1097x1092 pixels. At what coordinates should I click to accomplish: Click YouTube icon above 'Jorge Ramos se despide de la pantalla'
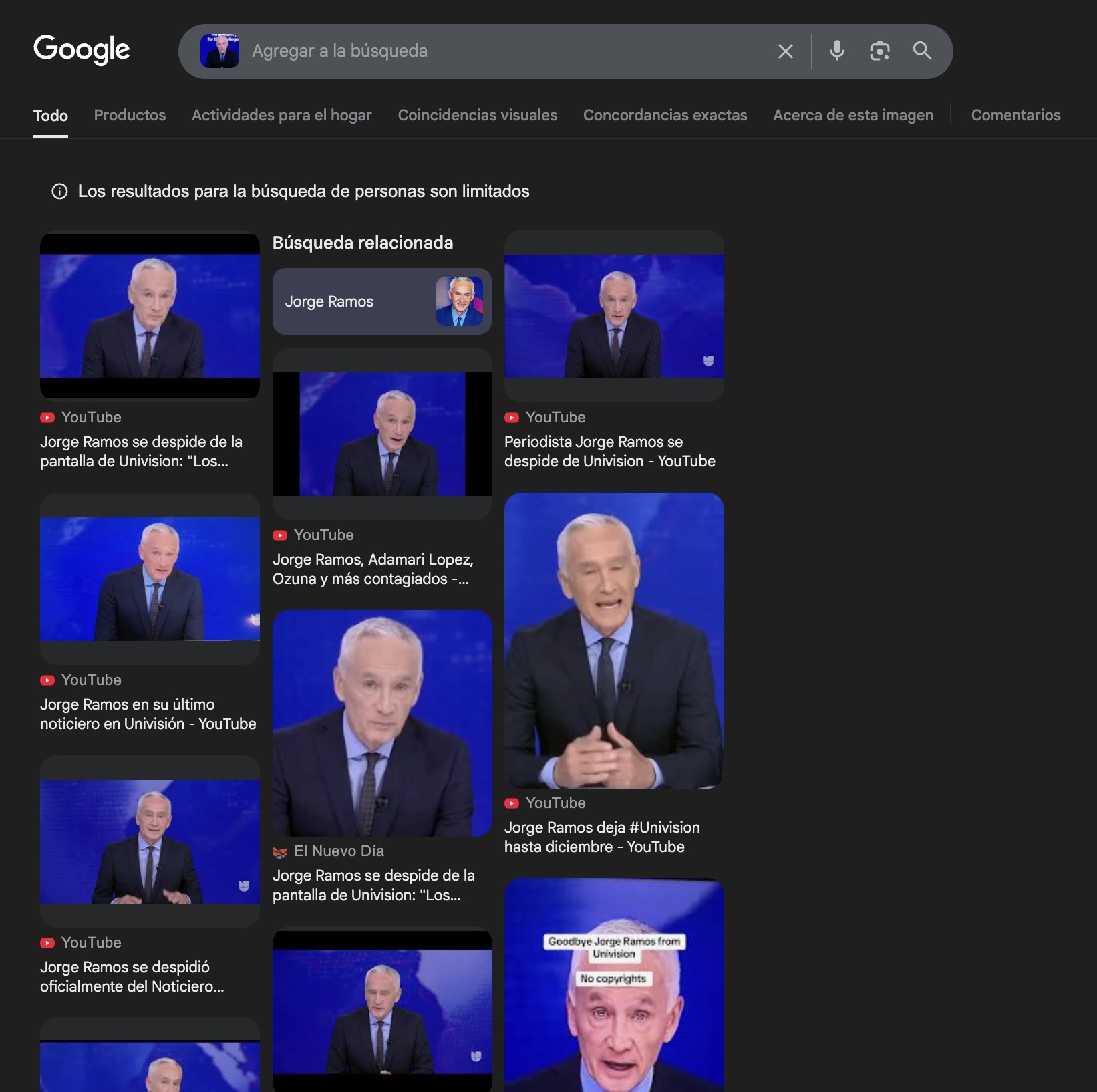coord(47,418)
